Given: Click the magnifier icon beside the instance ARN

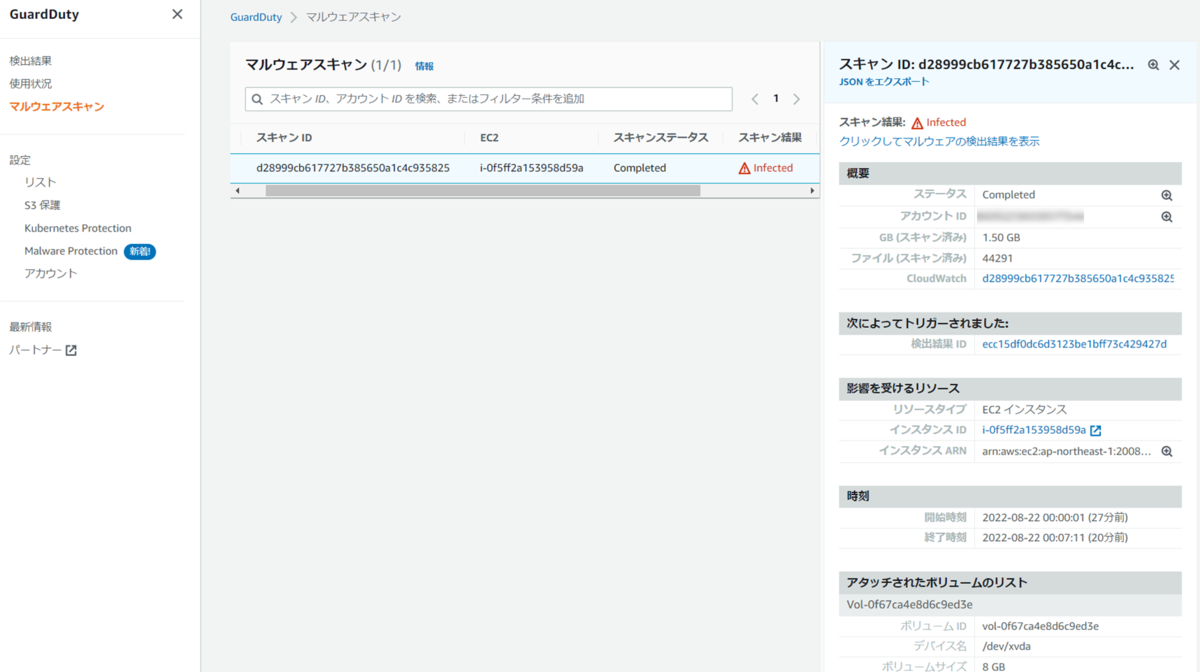Looking at the screenshot, I should tap(1166, 452).
